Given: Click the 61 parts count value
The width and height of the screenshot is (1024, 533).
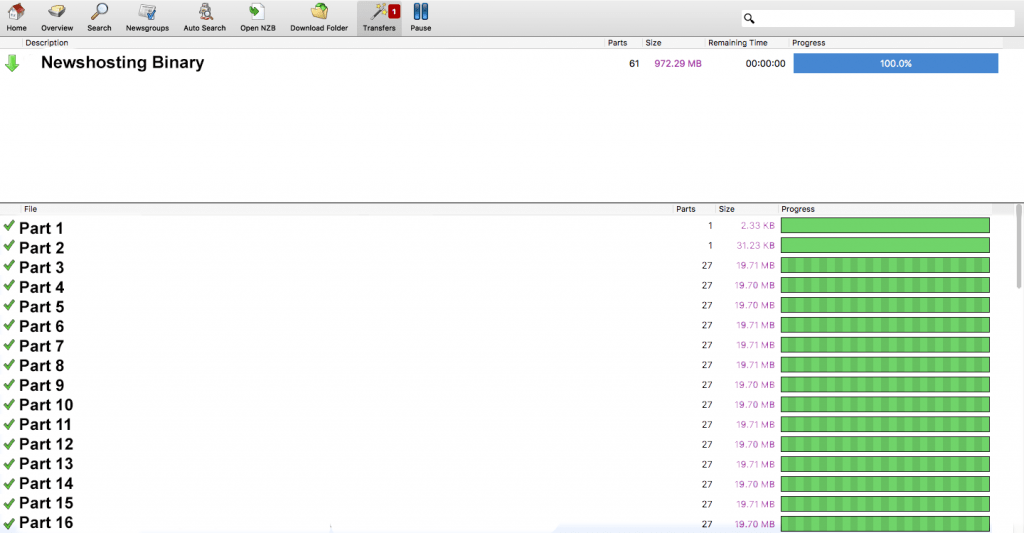Looking at the screenshot, I should tap(634, 63).
